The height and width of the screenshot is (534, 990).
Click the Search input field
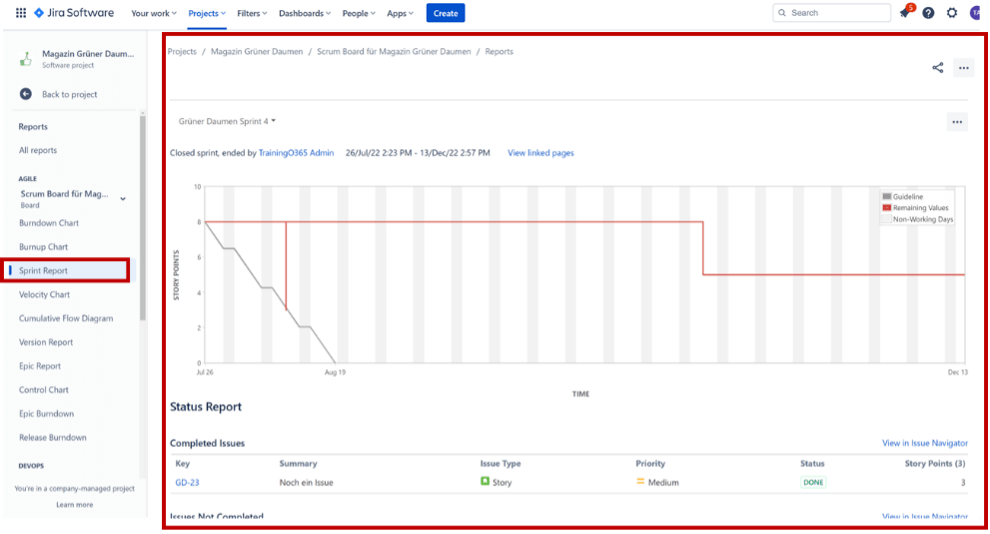pyautogui.click(x=832, y=13)
